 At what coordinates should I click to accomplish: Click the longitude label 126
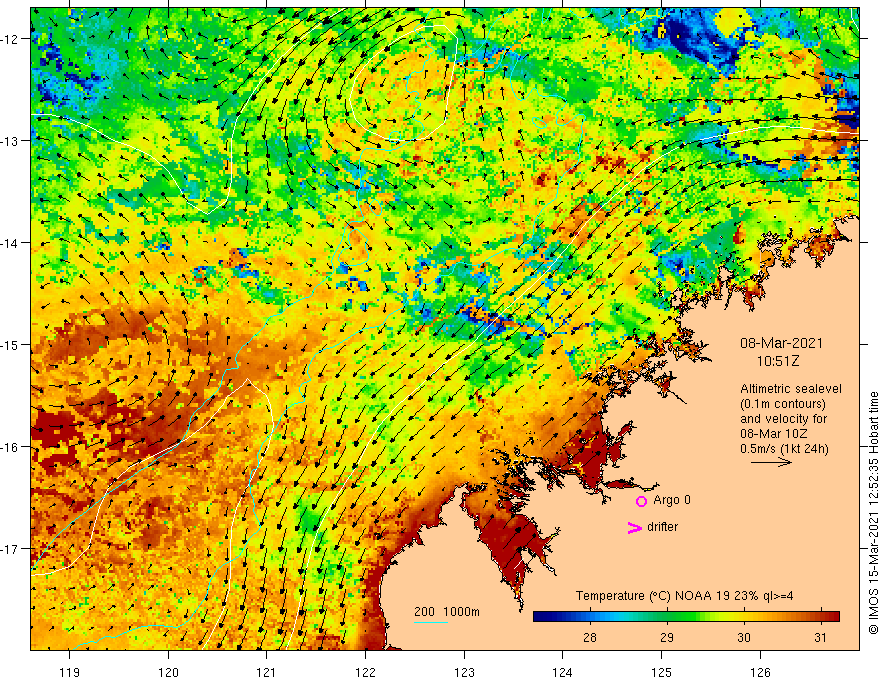760,672
